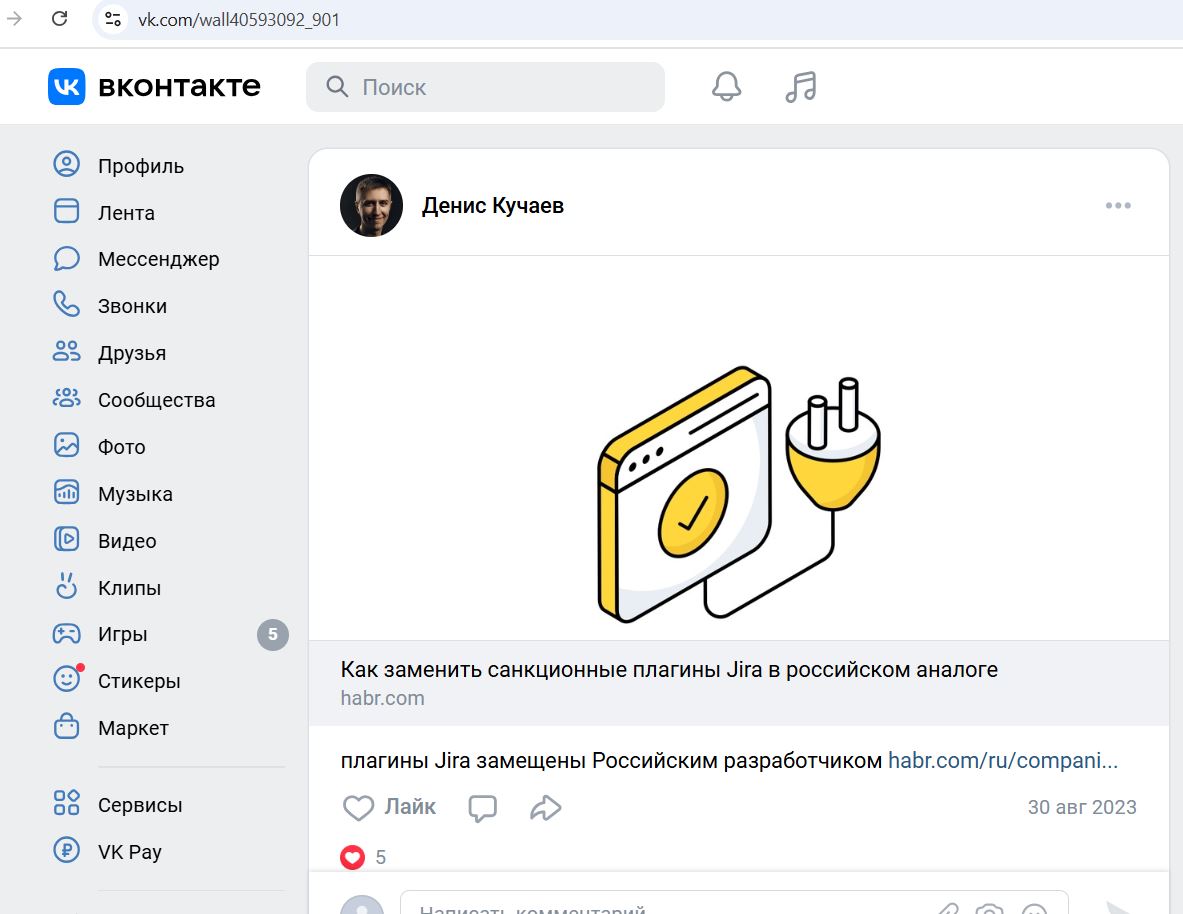The width and height of the screenshot is (1183, 914).
Task: Open article title Как заменить санкционные плагины
Action: (x=668, y=669)
